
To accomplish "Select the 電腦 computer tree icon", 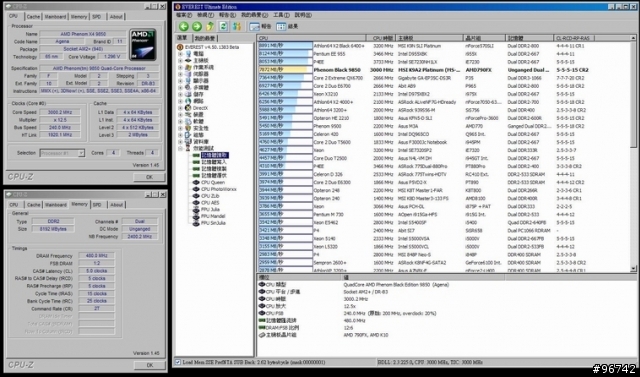I will coord(188,53).
